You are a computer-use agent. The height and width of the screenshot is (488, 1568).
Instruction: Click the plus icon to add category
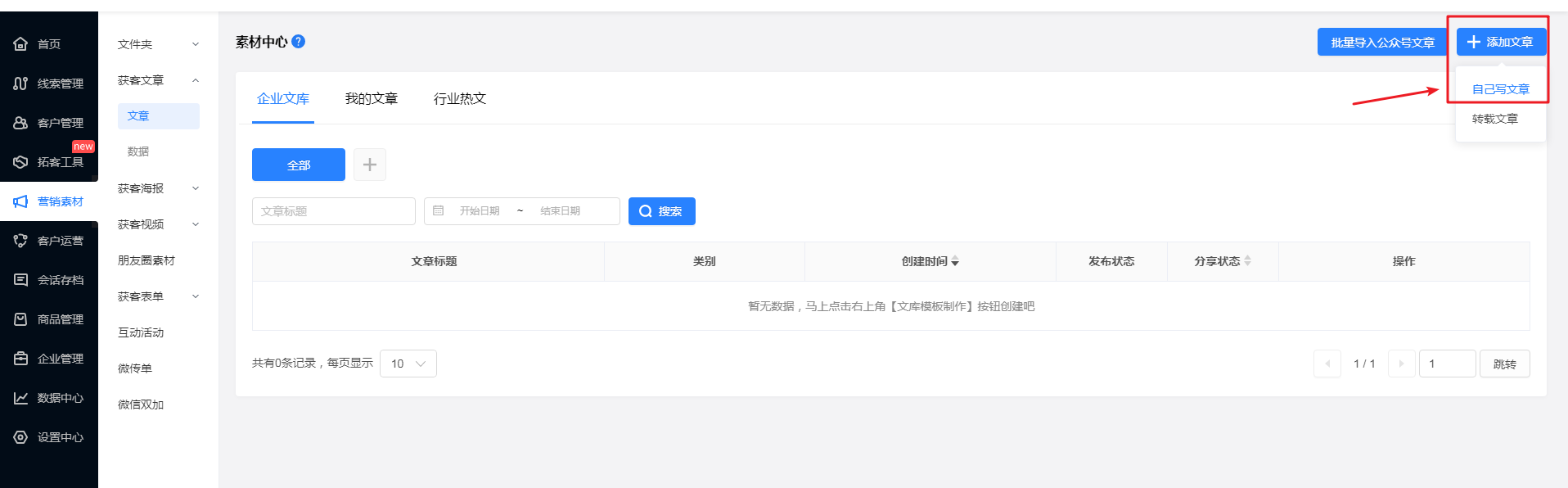370,165
